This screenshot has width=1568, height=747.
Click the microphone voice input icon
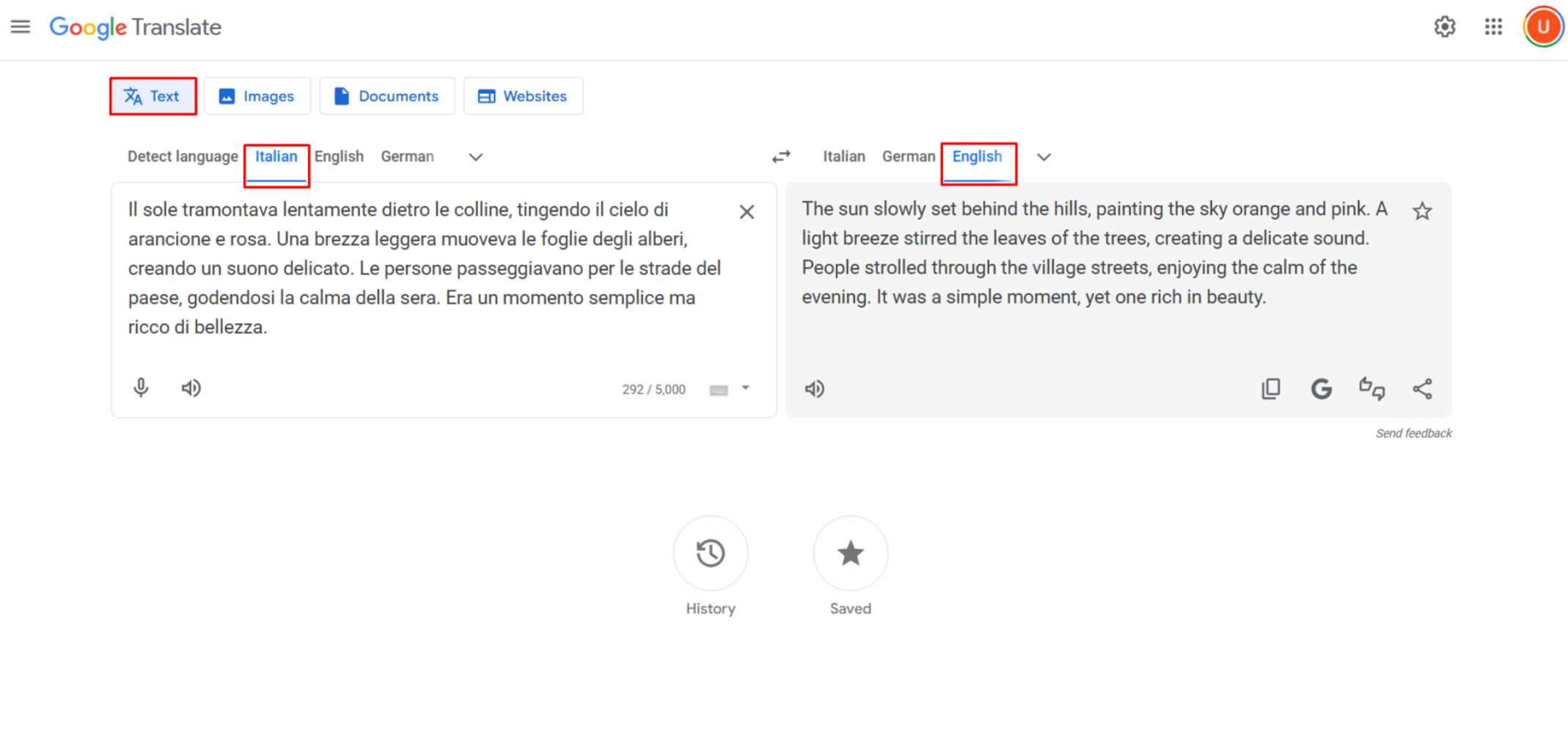[x=141, y=387]
